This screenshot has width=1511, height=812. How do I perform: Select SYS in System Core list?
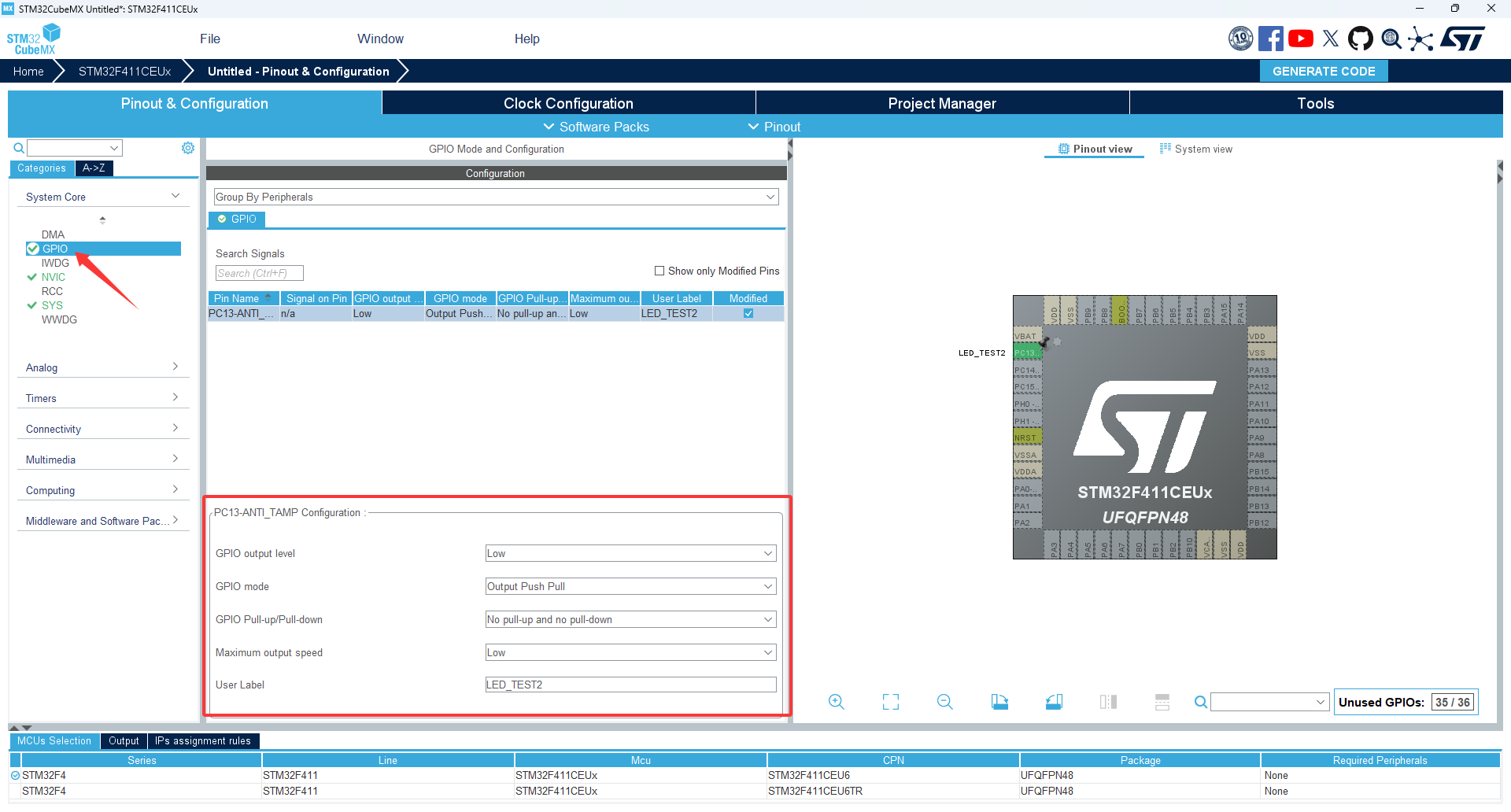pyautogui.click(x=52, y=305)
